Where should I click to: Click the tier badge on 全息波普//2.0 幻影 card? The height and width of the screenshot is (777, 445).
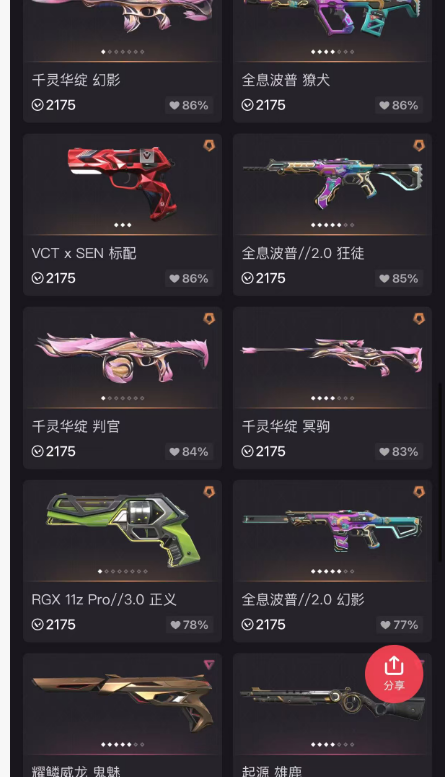[x=419, y=492]
